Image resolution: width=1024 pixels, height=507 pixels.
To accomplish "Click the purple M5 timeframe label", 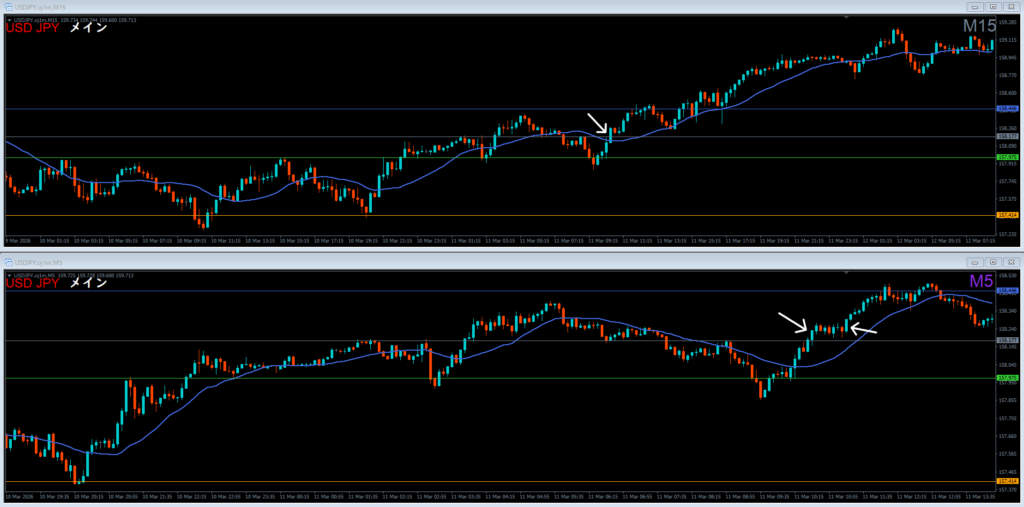I will pos(981,282).
